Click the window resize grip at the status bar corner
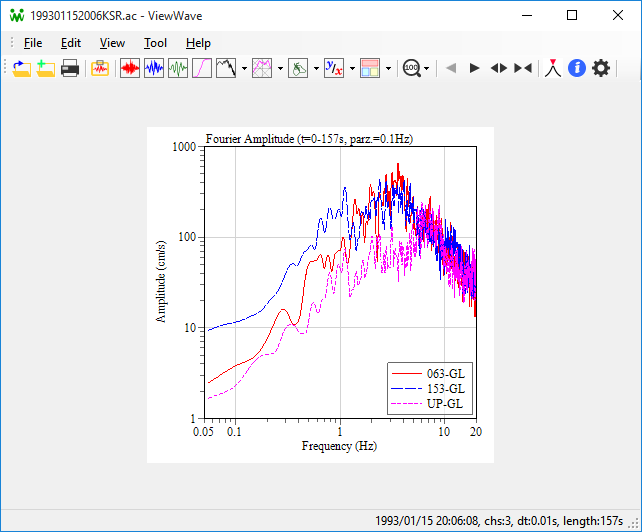642x532 pixels. [x=634, y=523]
